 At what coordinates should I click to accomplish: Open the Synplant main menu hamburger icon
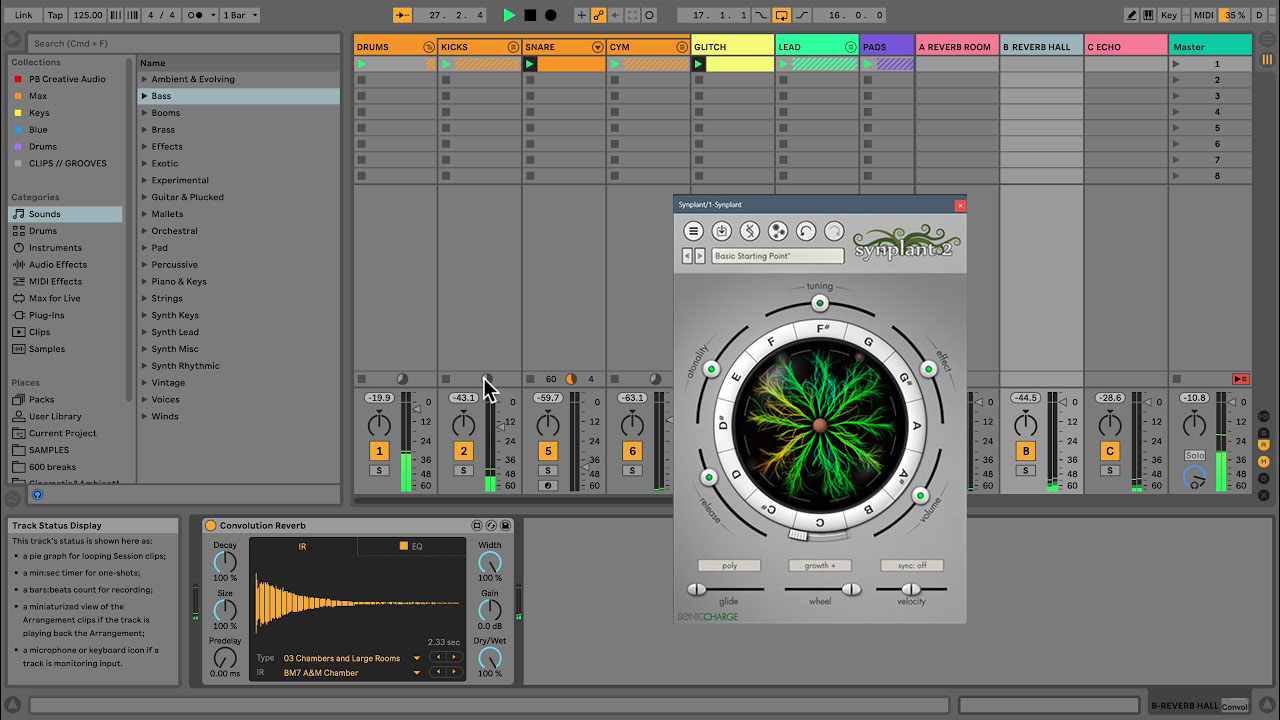pyautogui.click(x=693, y=231)
